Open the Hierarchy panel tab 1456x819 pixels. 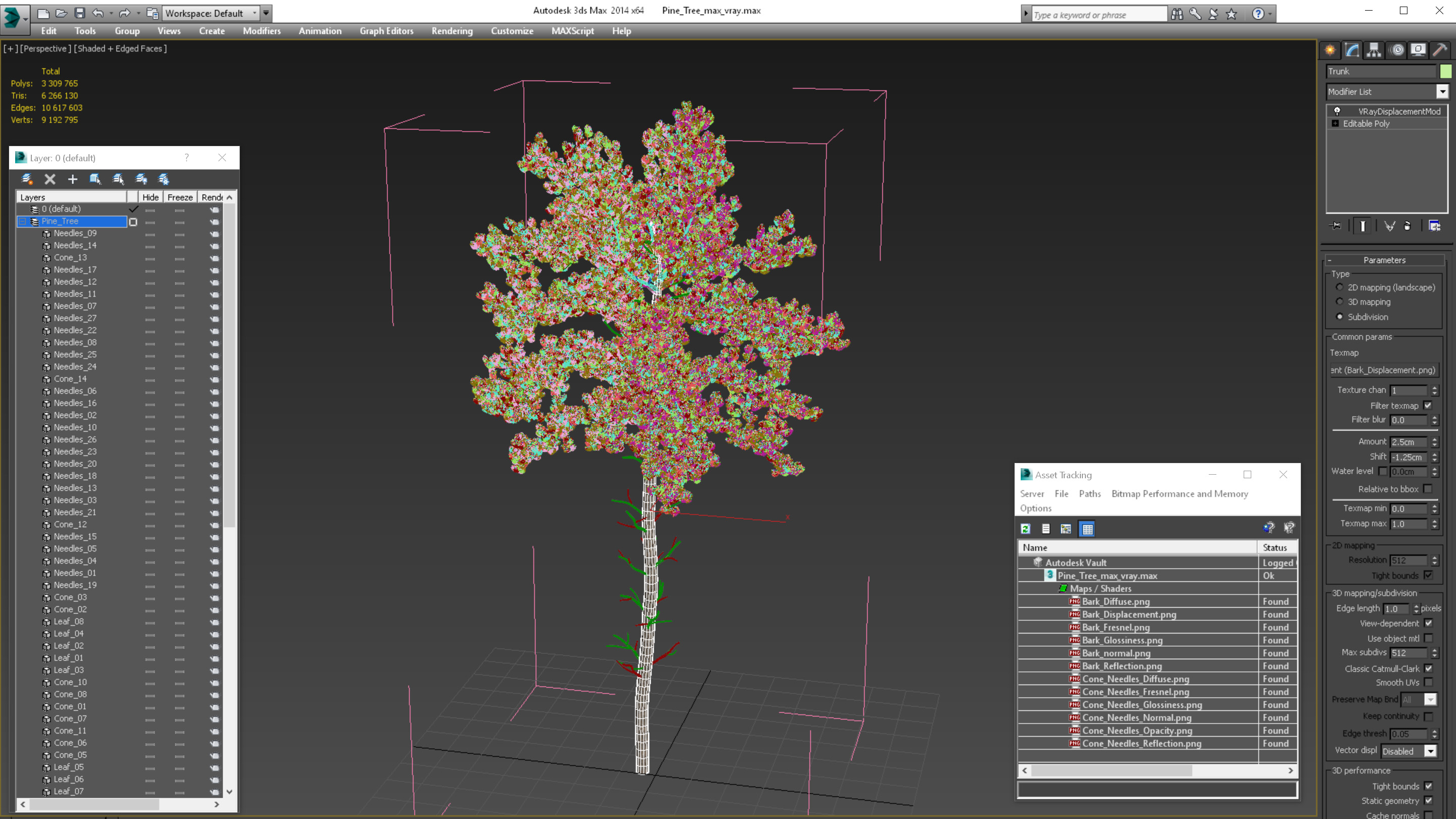point(1374,50)
